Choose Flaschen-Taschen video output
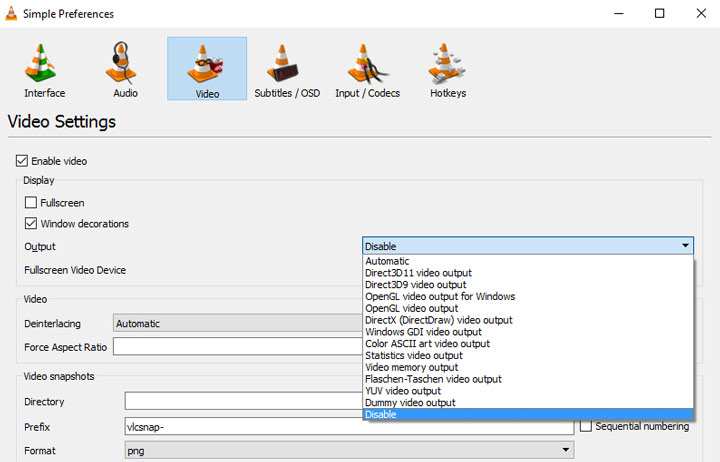 click(528, 379)
